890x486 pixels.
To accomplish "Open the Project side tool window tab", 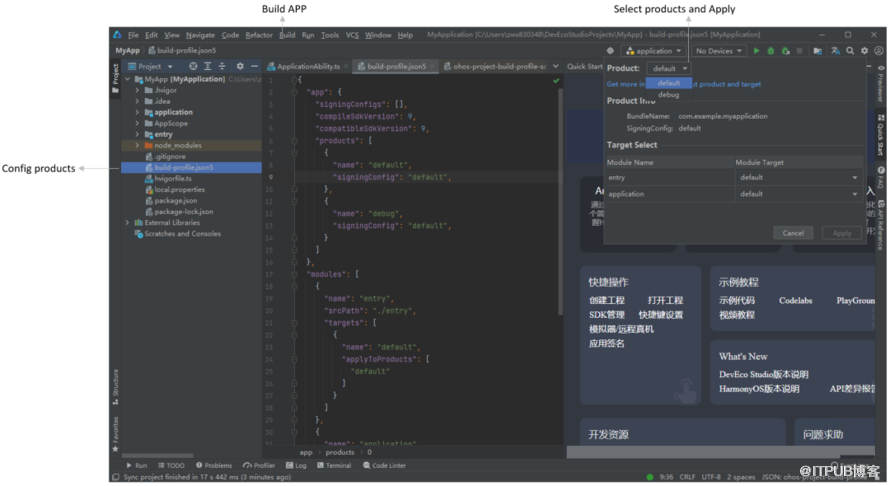I will (116, 78).
